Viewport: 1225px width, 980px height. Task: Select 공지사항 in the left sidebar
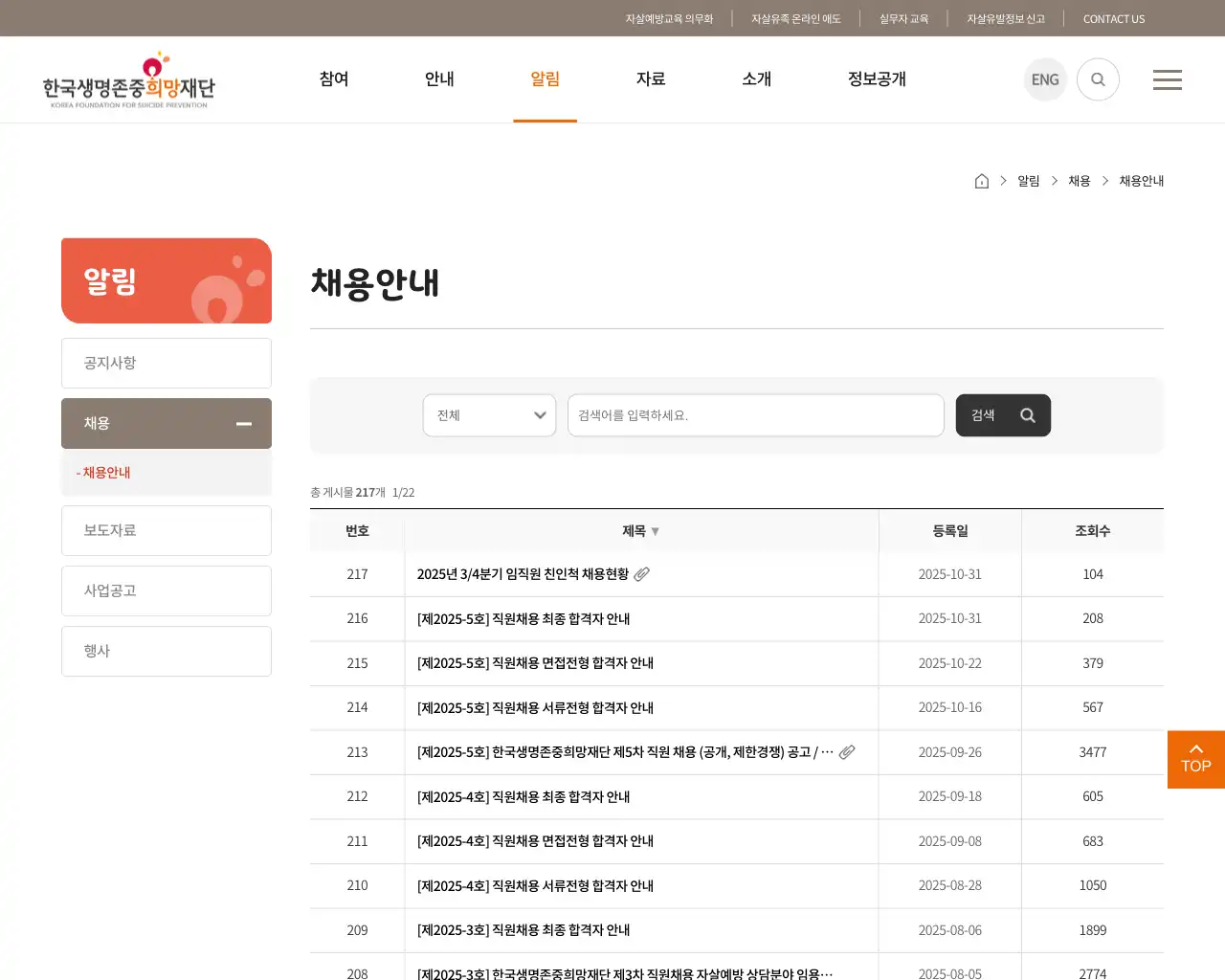coord(166,363)
